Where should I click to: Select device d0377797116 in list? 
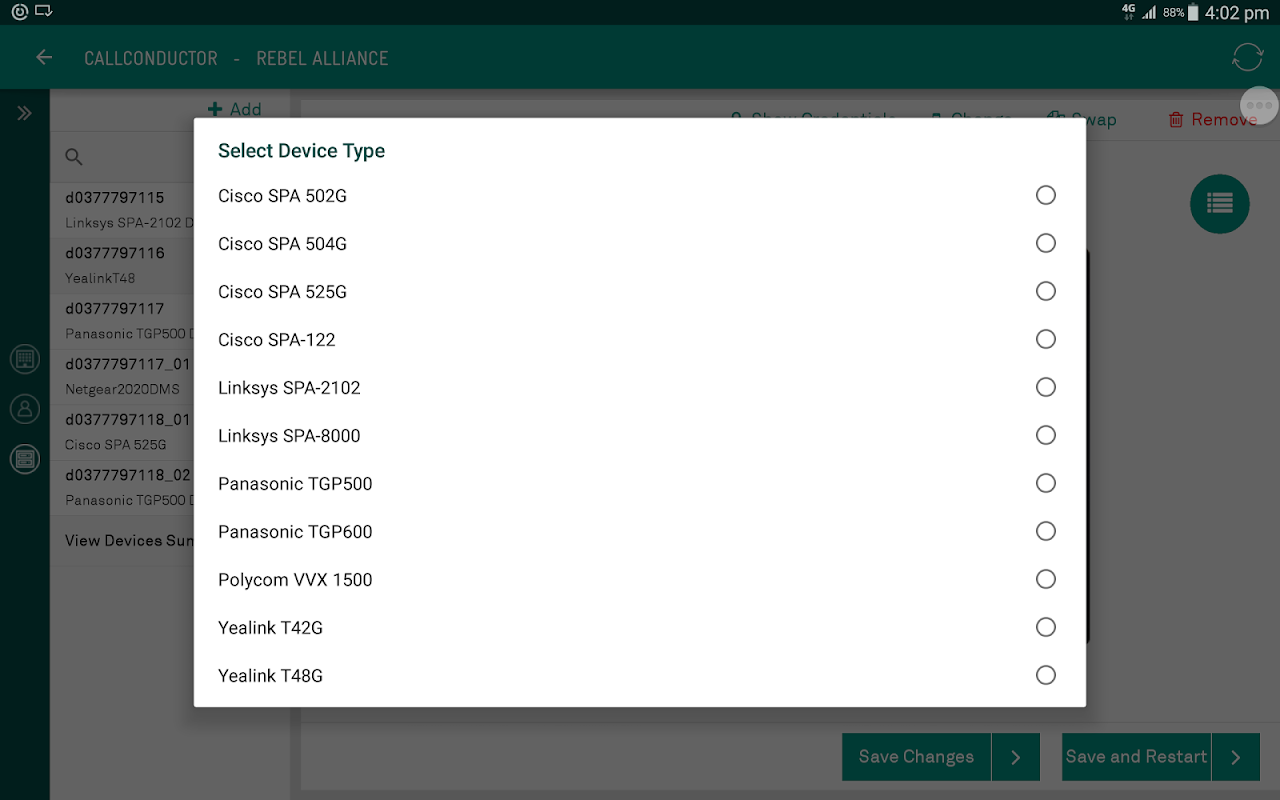pos(122,265)
